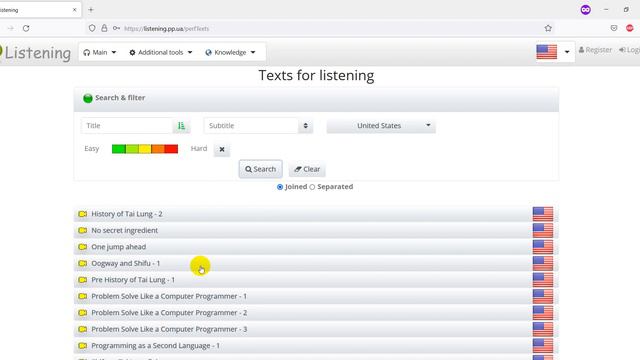Open History of Tai Lung - 2
This screenshot has width=640, height=360.
[x=127, y=214]
